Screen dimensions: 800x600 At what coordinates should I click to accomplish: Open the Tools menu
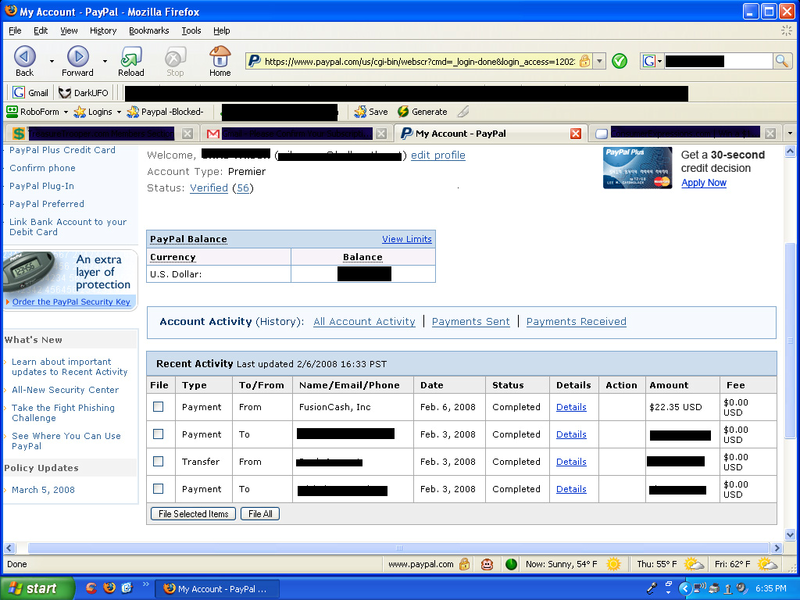pos(191,31)
